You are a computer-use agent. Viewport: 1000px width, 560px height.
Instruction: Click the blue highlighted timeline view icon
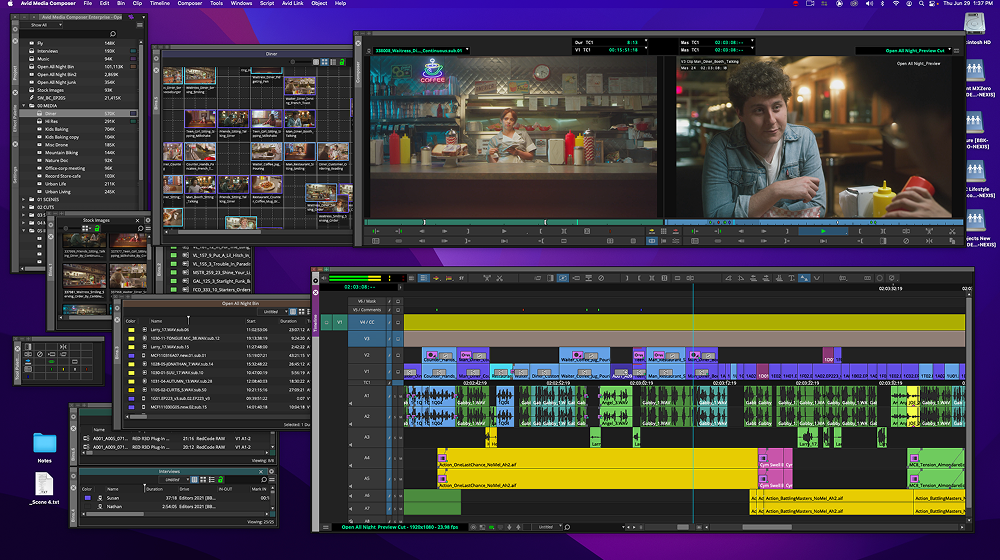coord(423,278)
